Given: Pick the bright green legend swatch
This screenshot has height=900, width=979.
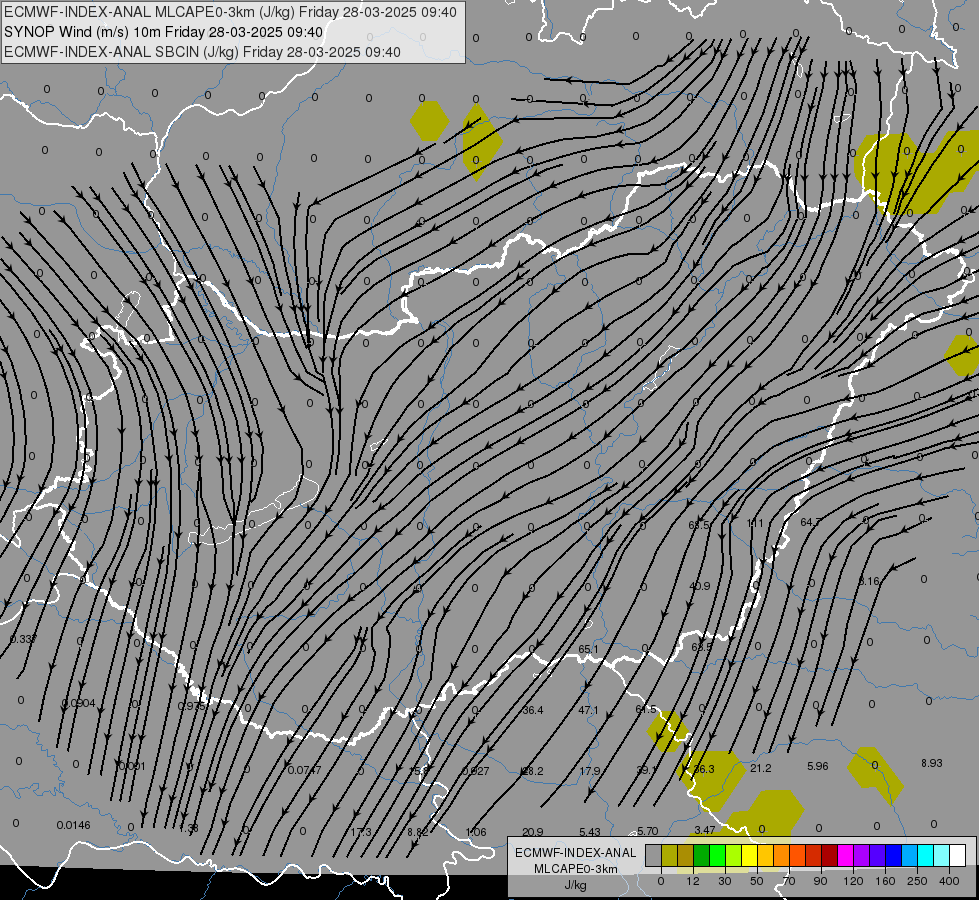Looking at the screenshot, I should point(718,855).
